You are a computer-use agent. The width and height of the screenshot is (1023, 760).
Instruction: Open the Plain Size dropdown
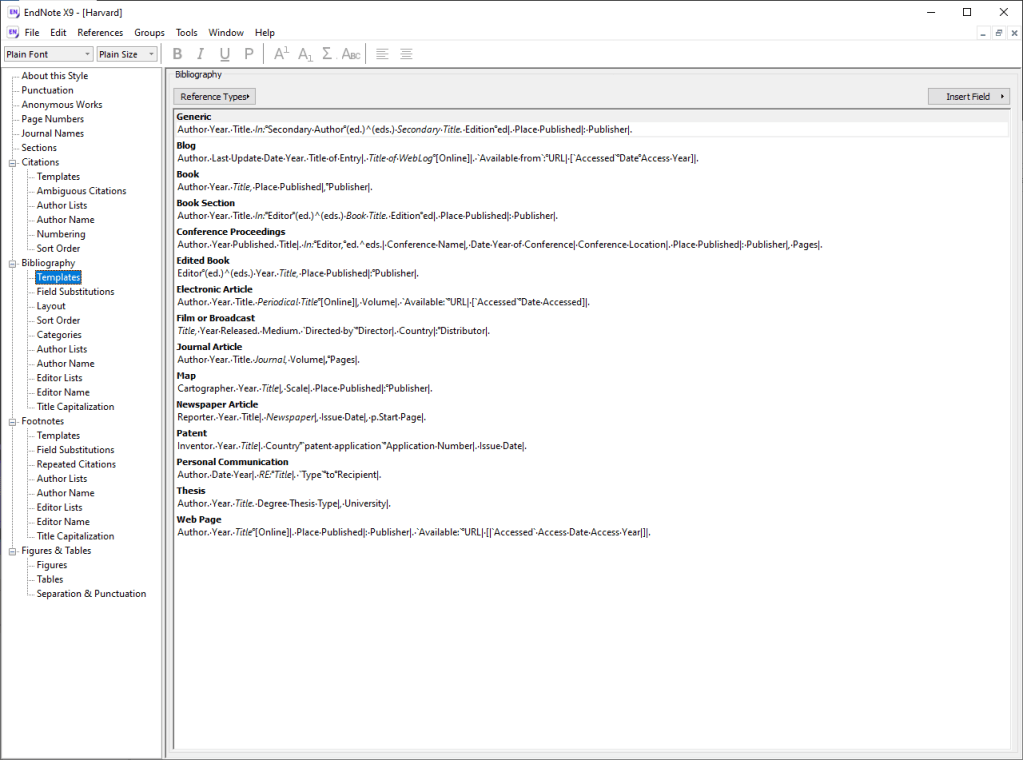127,54
